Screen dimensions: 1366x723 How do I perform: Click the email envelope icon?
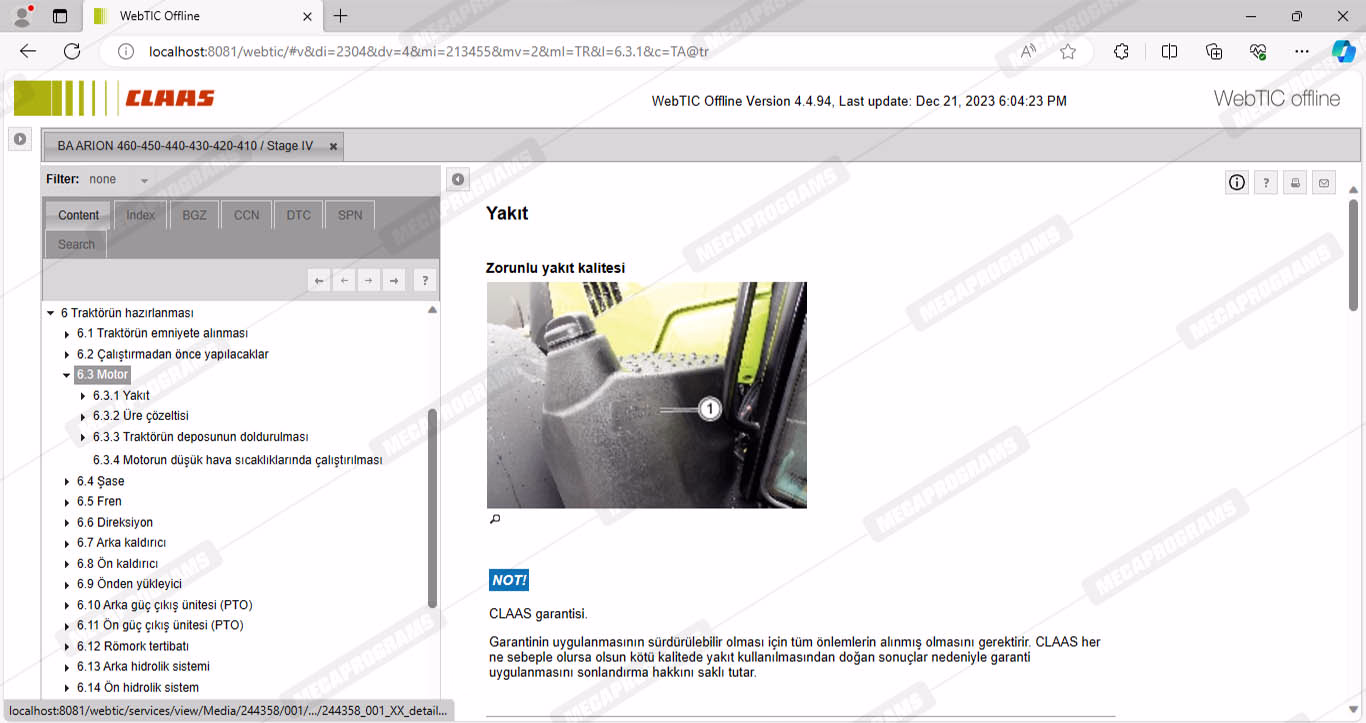pyautogui.click(x=1324, y=182)
